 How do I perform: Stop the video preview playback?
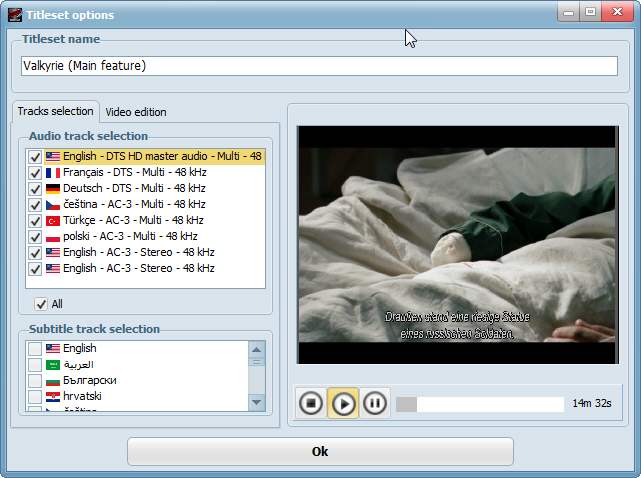[311, 404]
